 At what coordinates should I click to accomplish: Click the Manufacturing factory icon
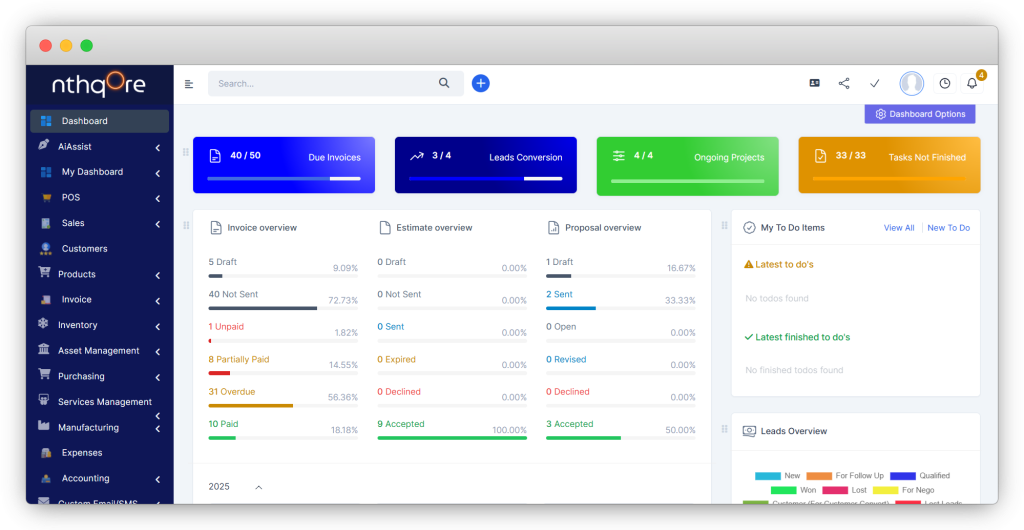(x=44, y=426)
